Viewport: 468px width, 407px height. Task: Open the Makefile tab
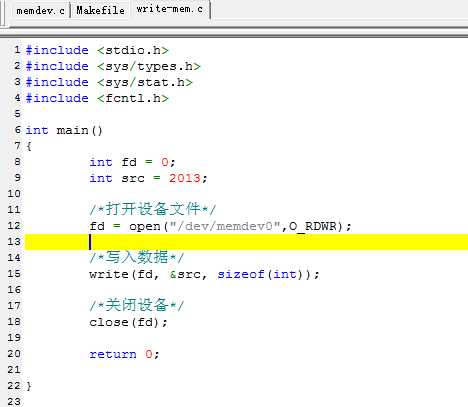[100, 10]
